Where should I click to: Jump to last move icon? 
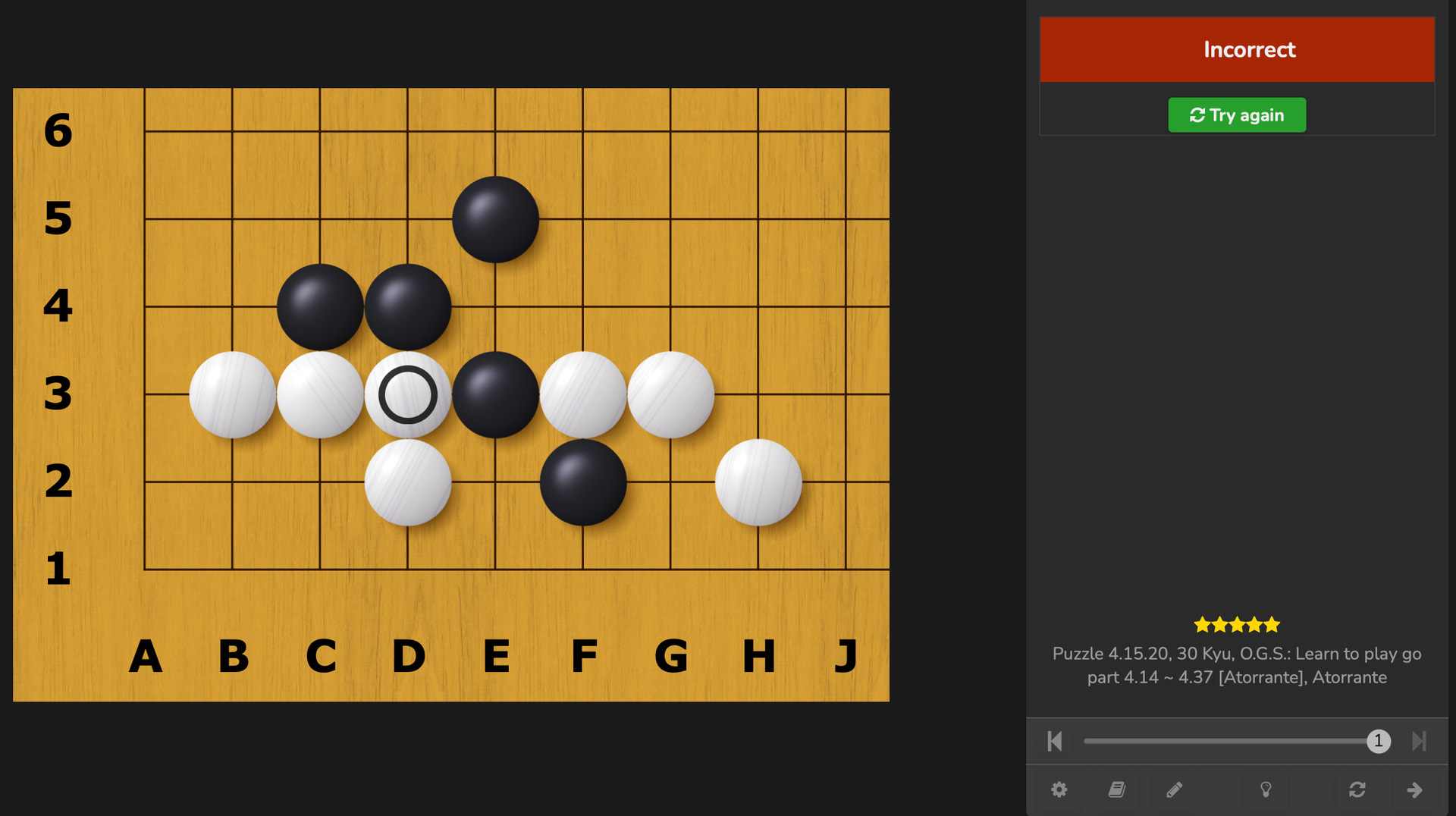tap(1419, 741)
